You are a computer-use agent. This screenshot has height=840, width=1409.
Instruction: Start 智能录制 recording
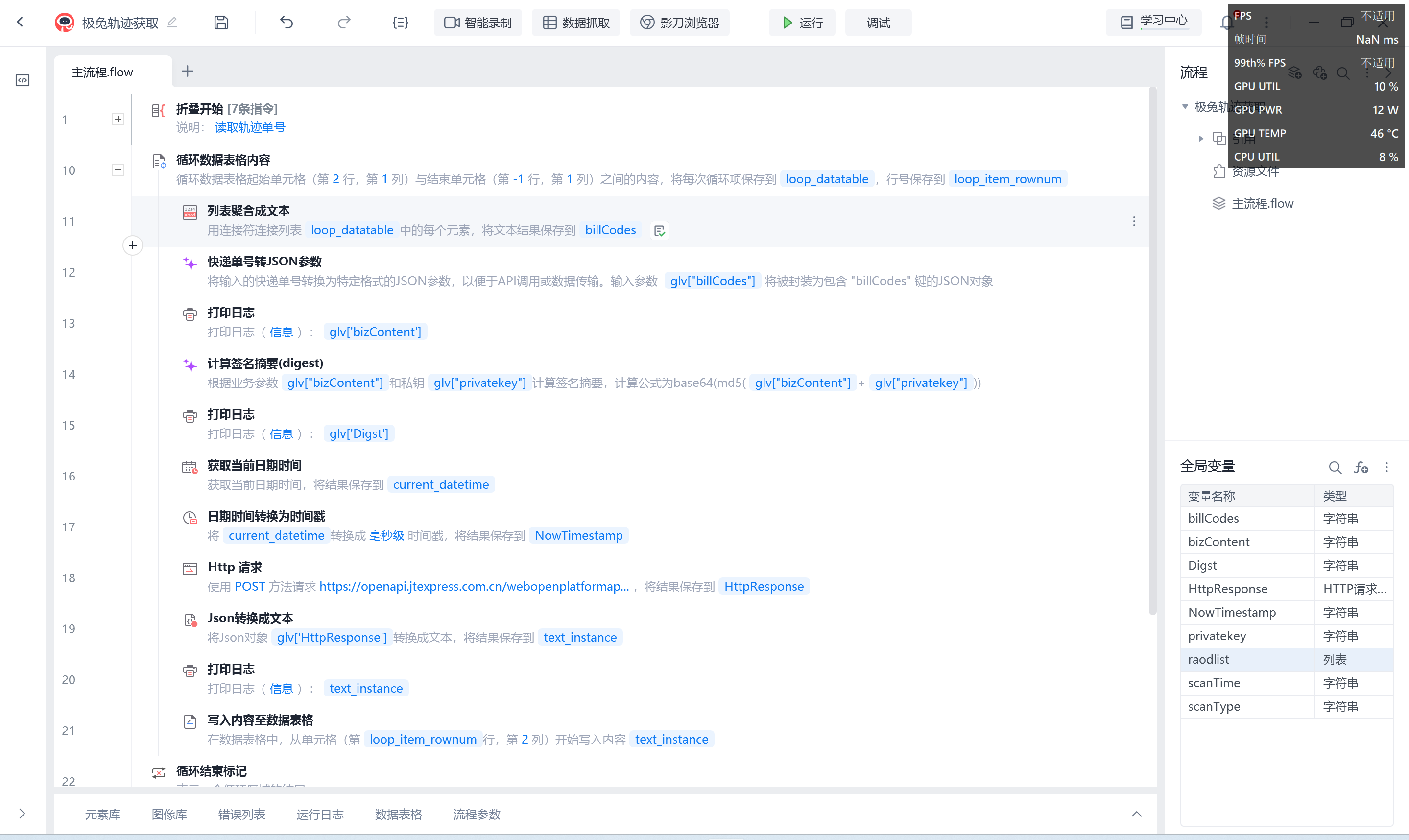pyautogui.click(x=478, y=23)
